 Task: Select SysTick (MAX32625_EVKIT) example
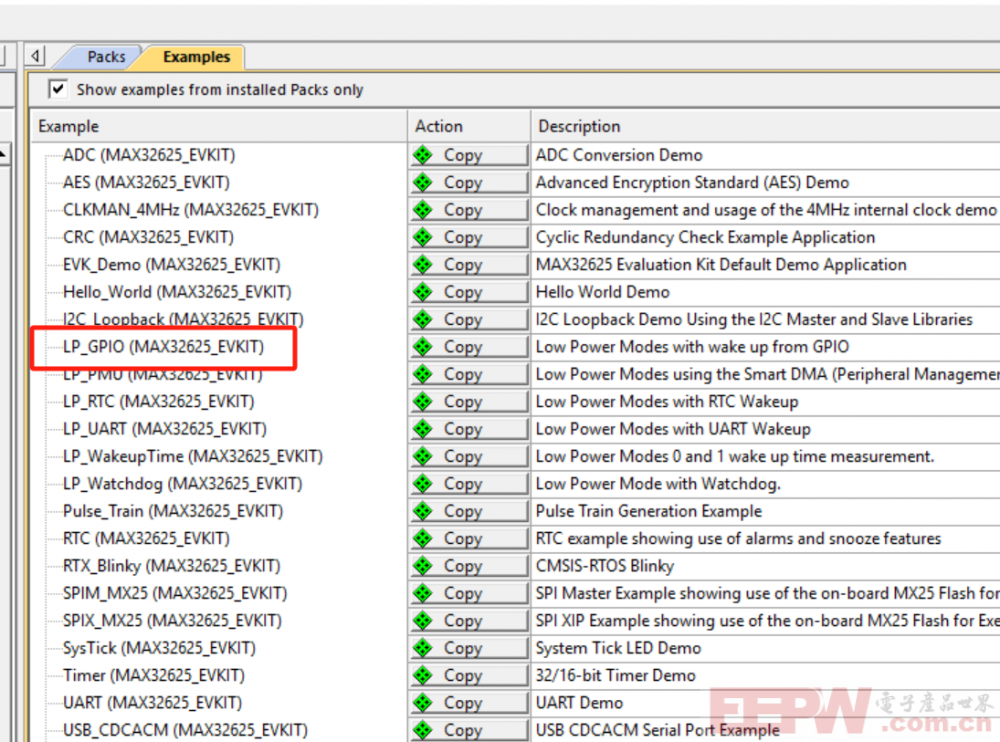(x=159, y=648)
